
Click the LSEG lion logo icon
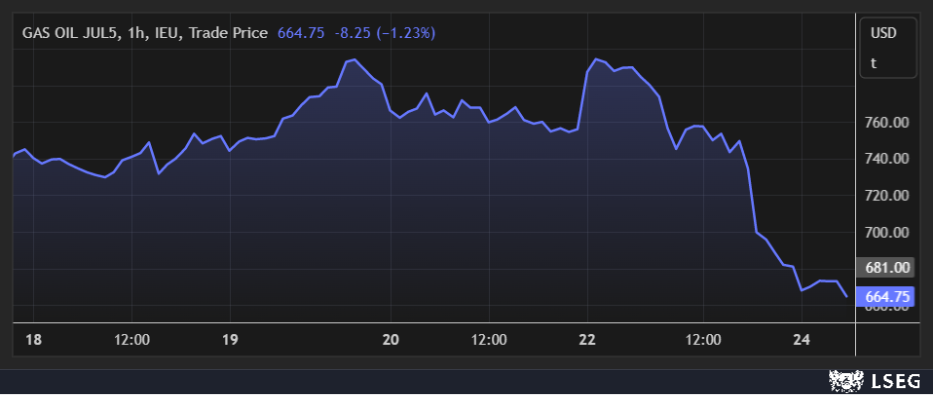[x=846, y=381]
